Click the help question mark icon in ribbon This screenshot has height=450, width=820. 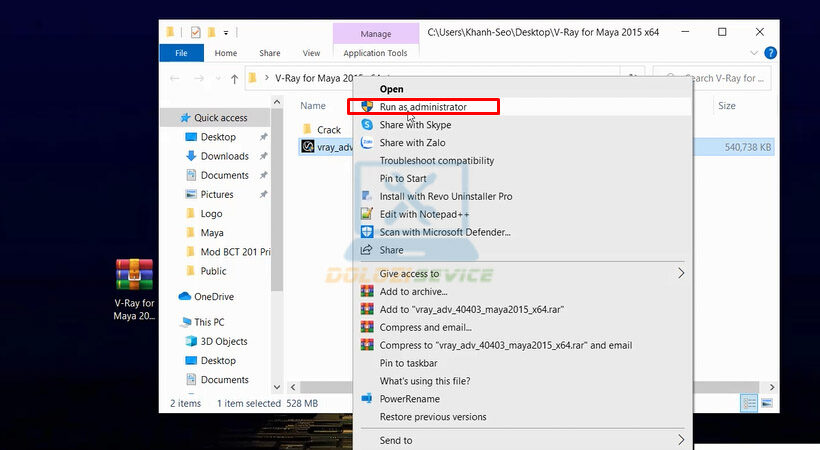[770, 53]
